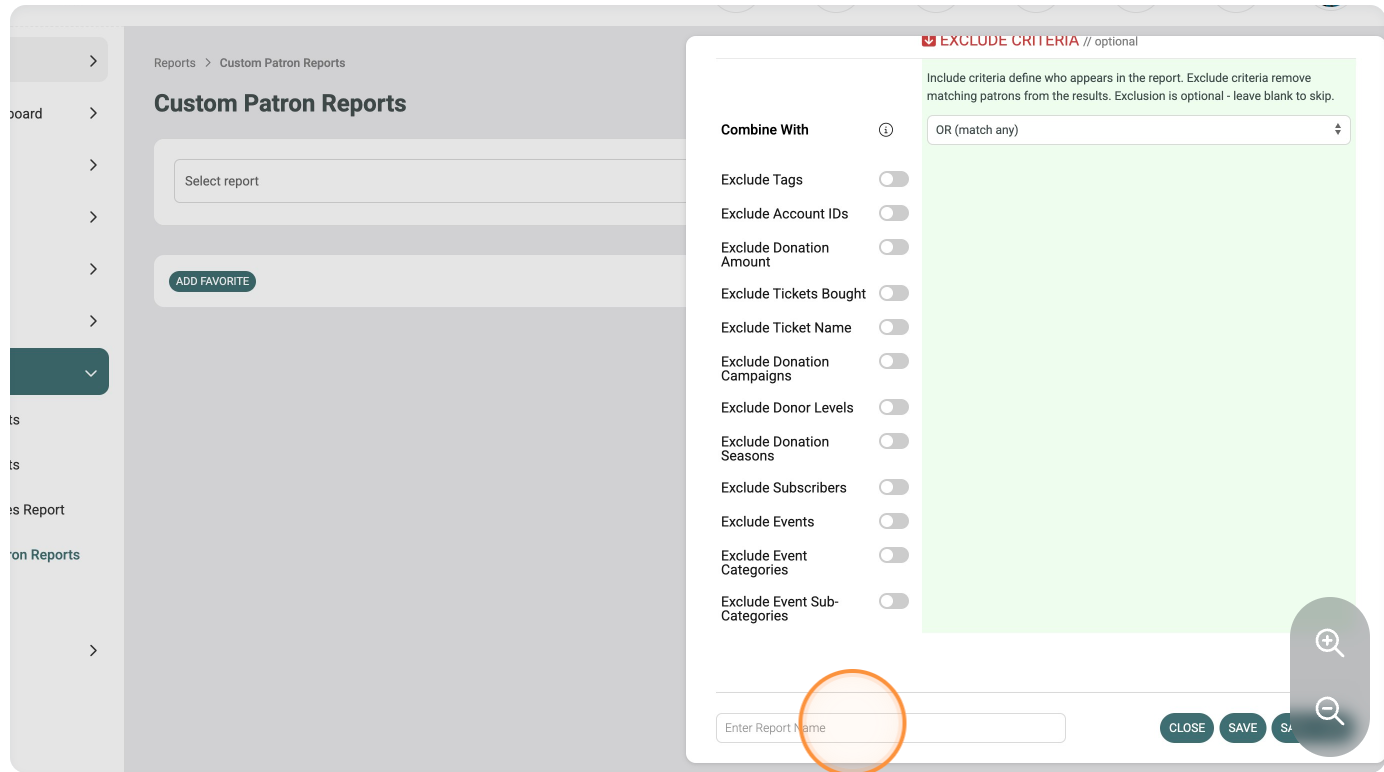Click the "// optional" text
1384x772 pixels.
click(x=1111, y=42)
